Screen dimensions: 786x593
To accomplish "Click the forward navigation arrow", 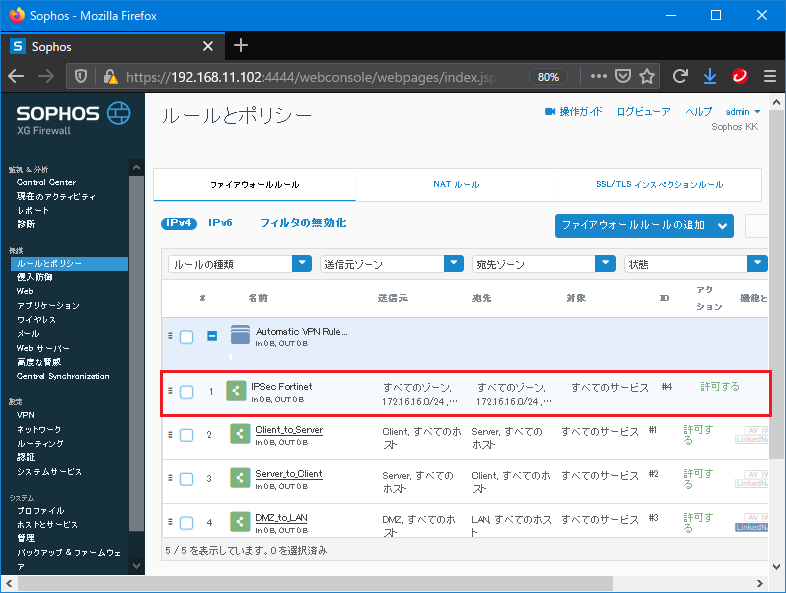I will point(46,76).
